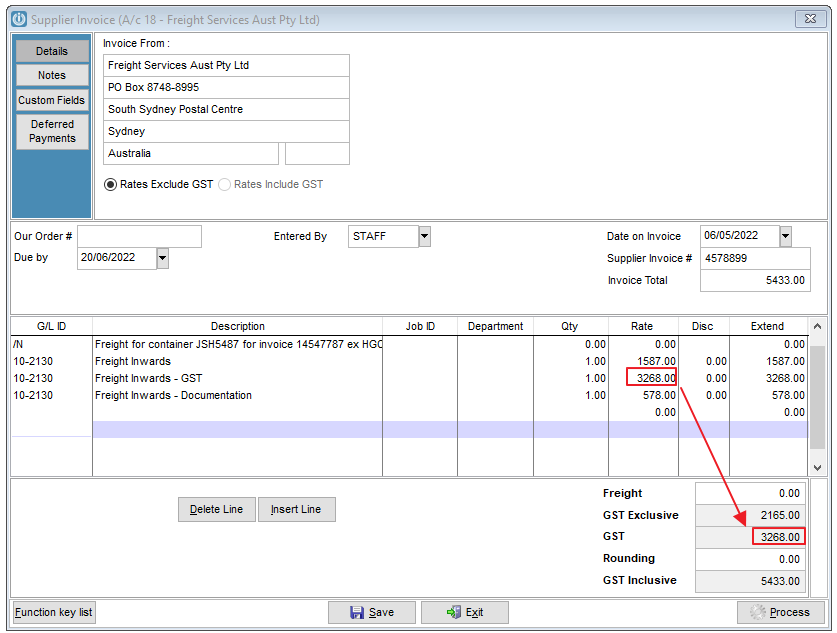Click the PO Box address field

click(x=226, y=88)
